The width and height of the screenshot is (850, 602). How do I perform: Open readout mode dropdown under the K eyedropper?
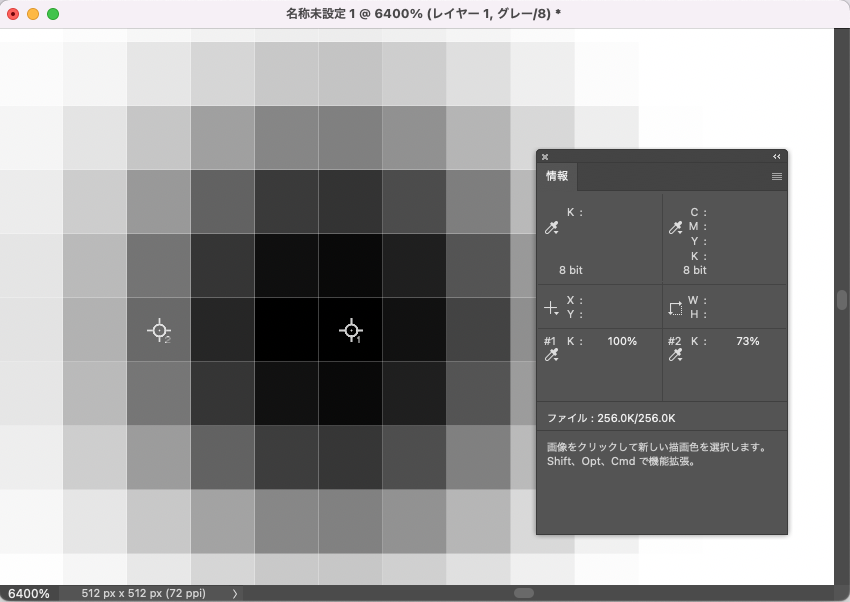click(x=558, y=234)
